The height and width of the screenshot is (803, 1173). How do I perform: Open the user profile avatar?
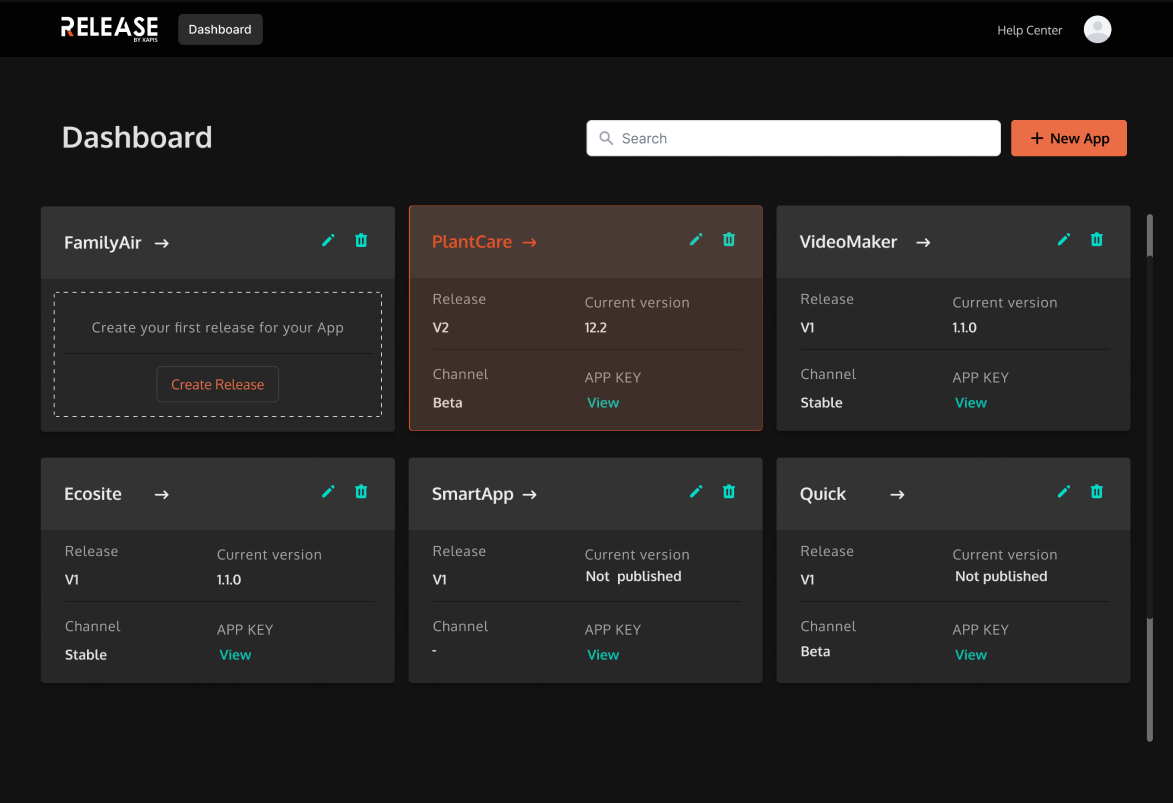coord(1097,29)
